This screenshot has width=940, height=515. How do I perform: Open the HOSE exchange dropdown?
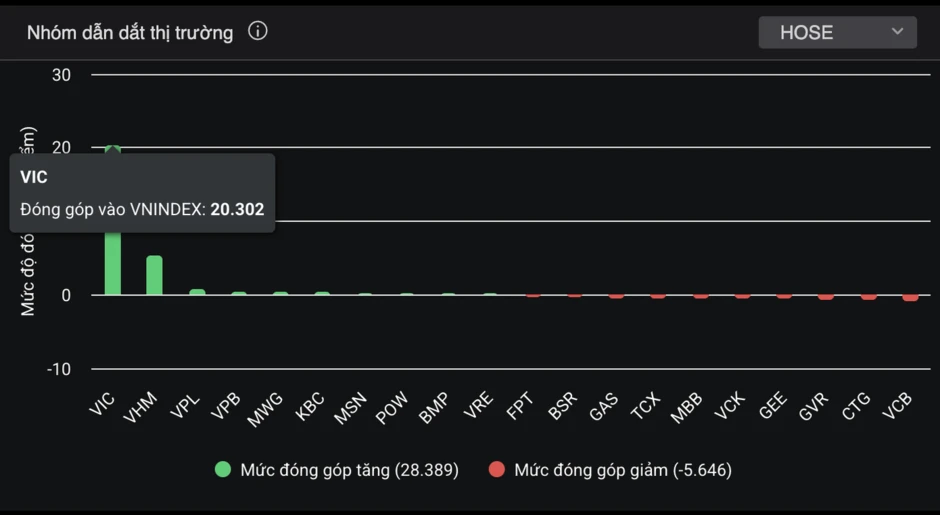pos(837,32)
